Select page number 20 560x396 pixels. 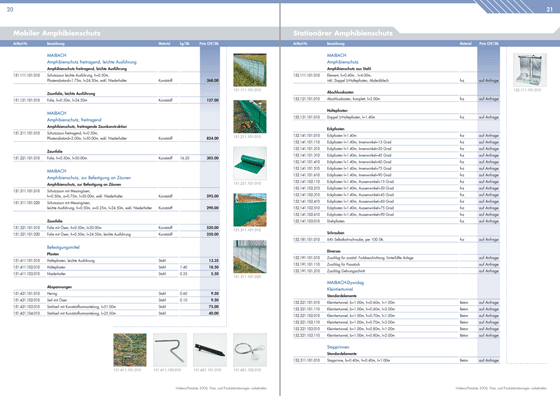click(10, 9)
